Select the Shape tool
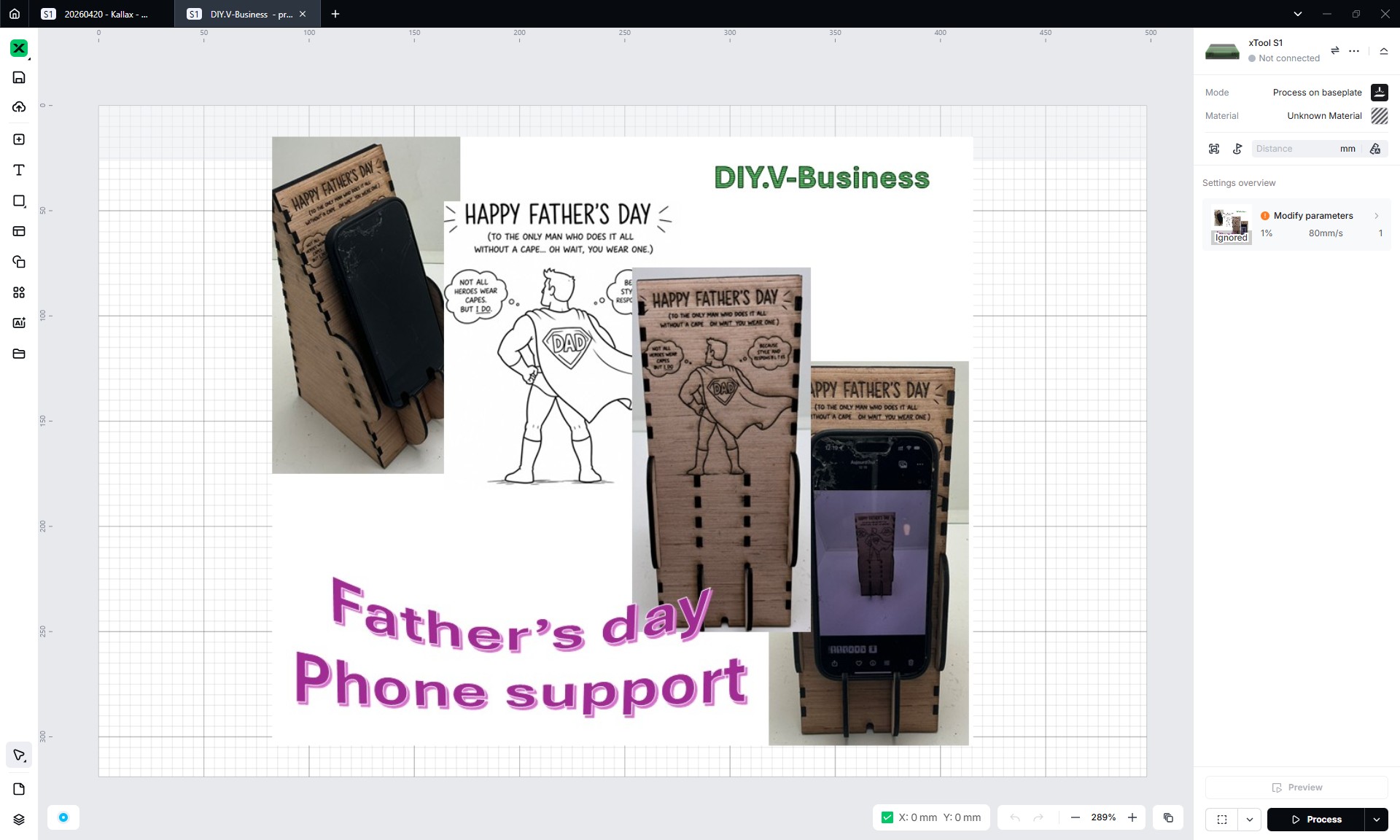This screenshot has width=1400, height=840. click(19, 201)
